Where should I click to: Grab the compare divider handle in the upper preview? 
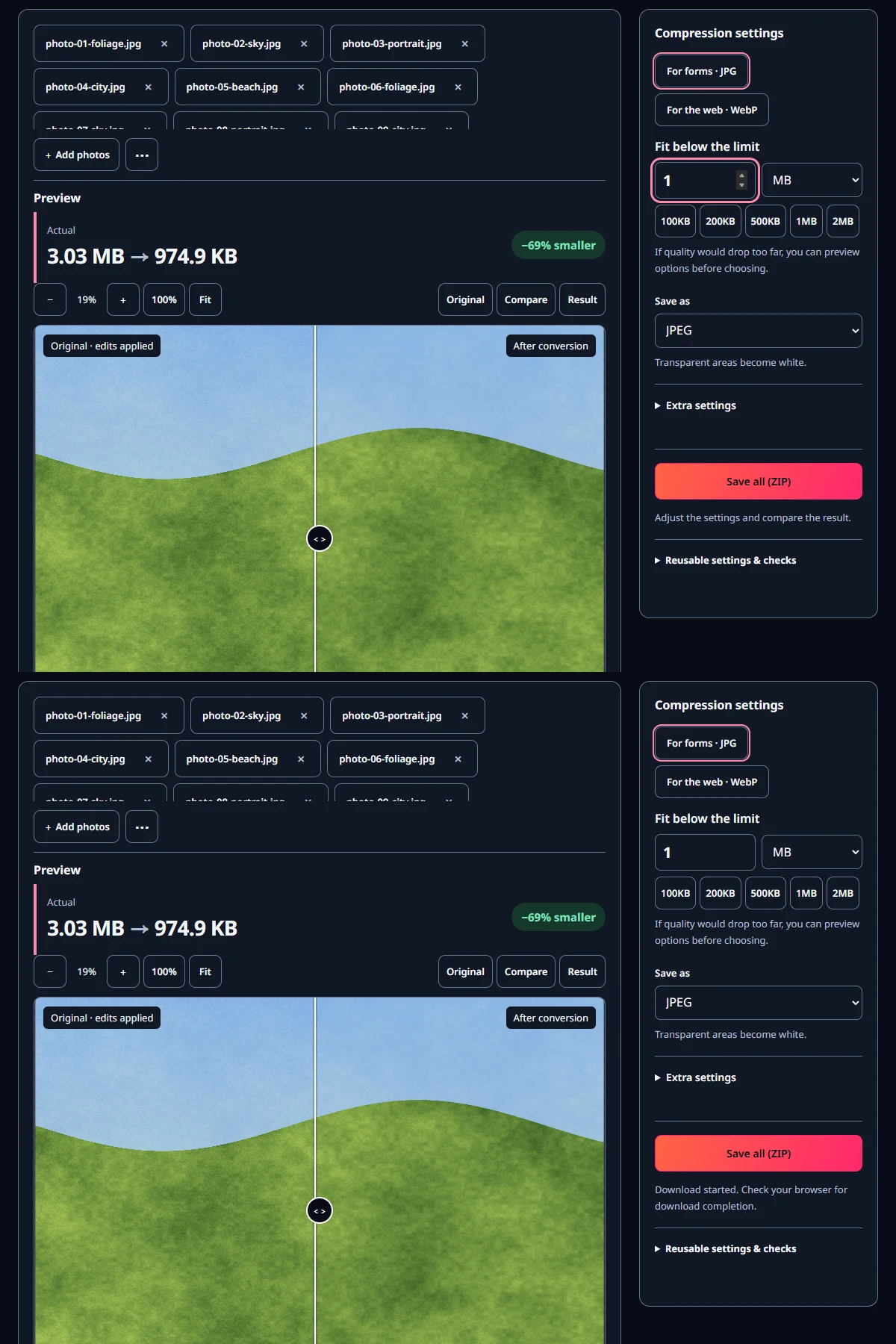click(320, 538)
